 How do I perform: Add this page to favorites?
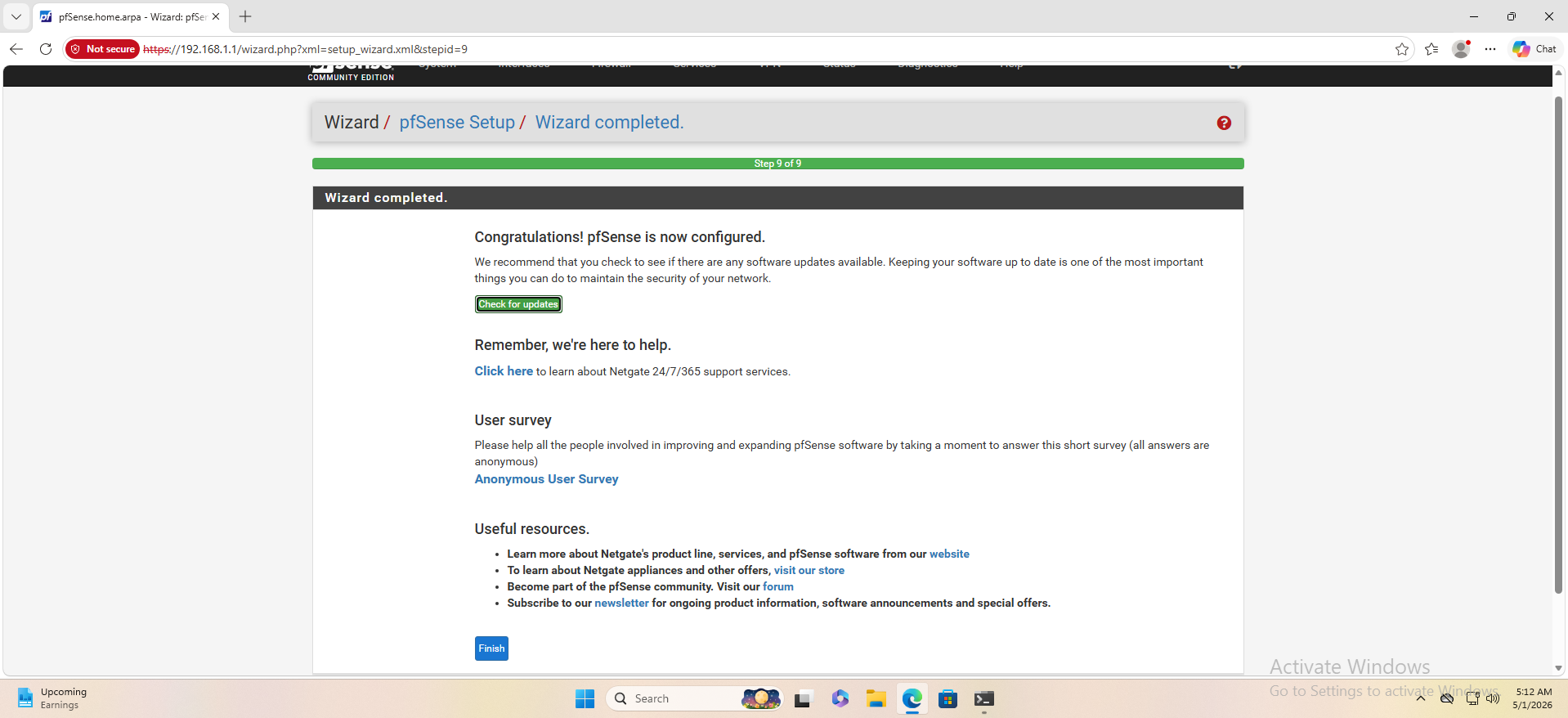coord(1402,49)
